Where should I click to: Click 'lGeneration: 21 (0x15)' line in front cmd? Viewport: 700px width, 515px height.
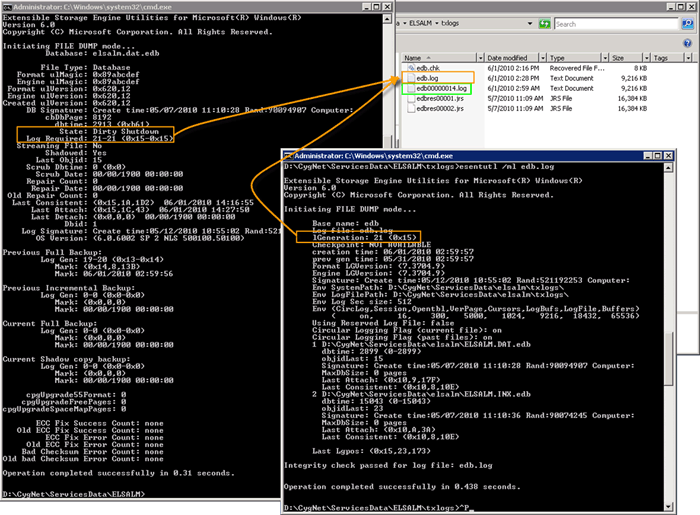click(x=364, y=237)
